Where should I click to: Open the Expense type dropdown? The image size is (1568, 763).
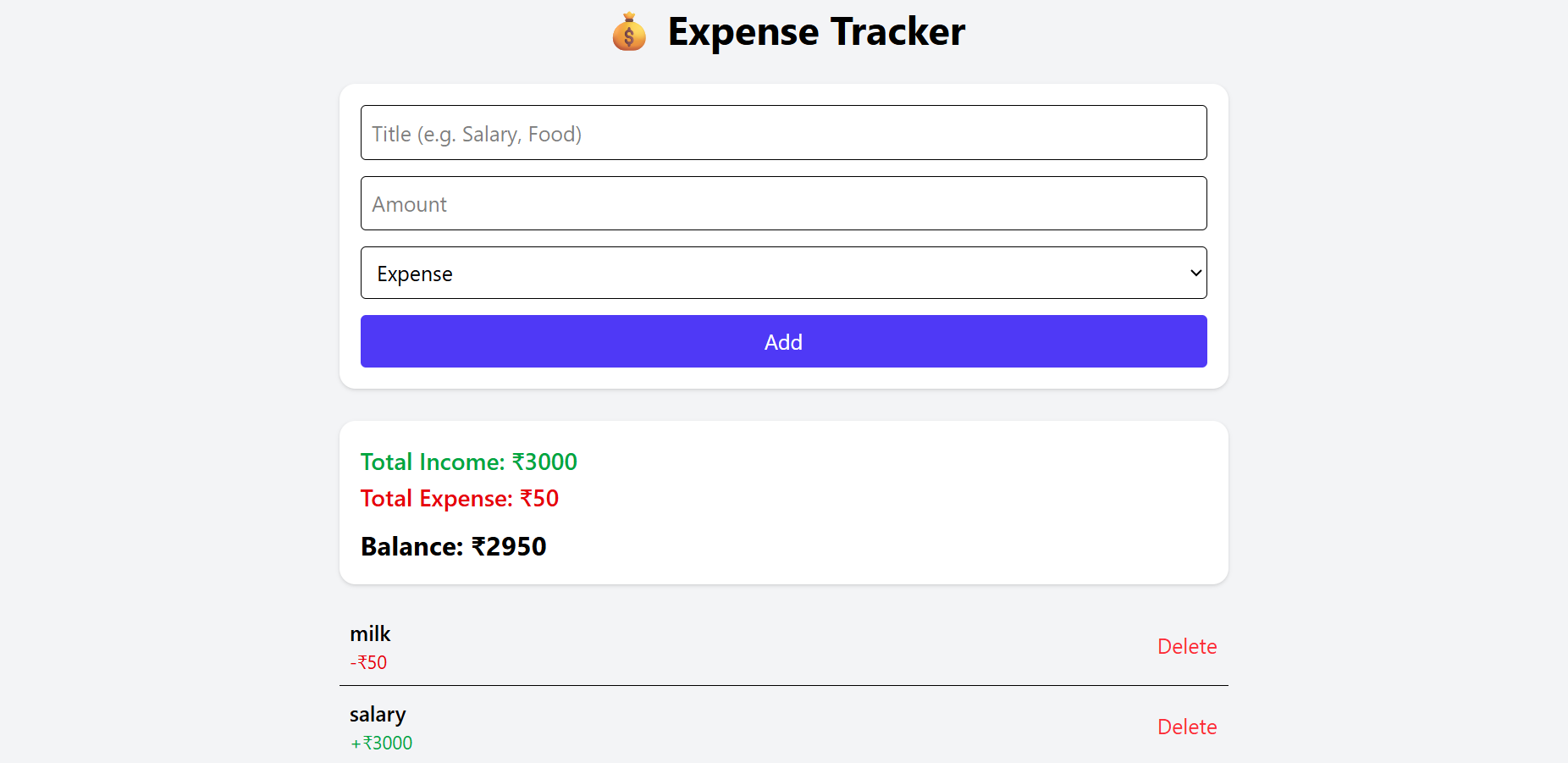tap(783, 274)
